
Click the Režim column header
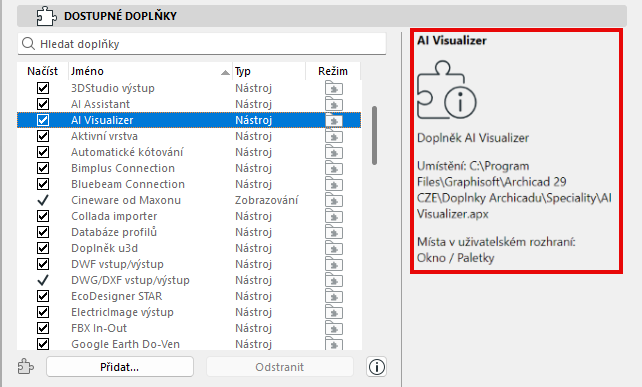pos(333,71)
